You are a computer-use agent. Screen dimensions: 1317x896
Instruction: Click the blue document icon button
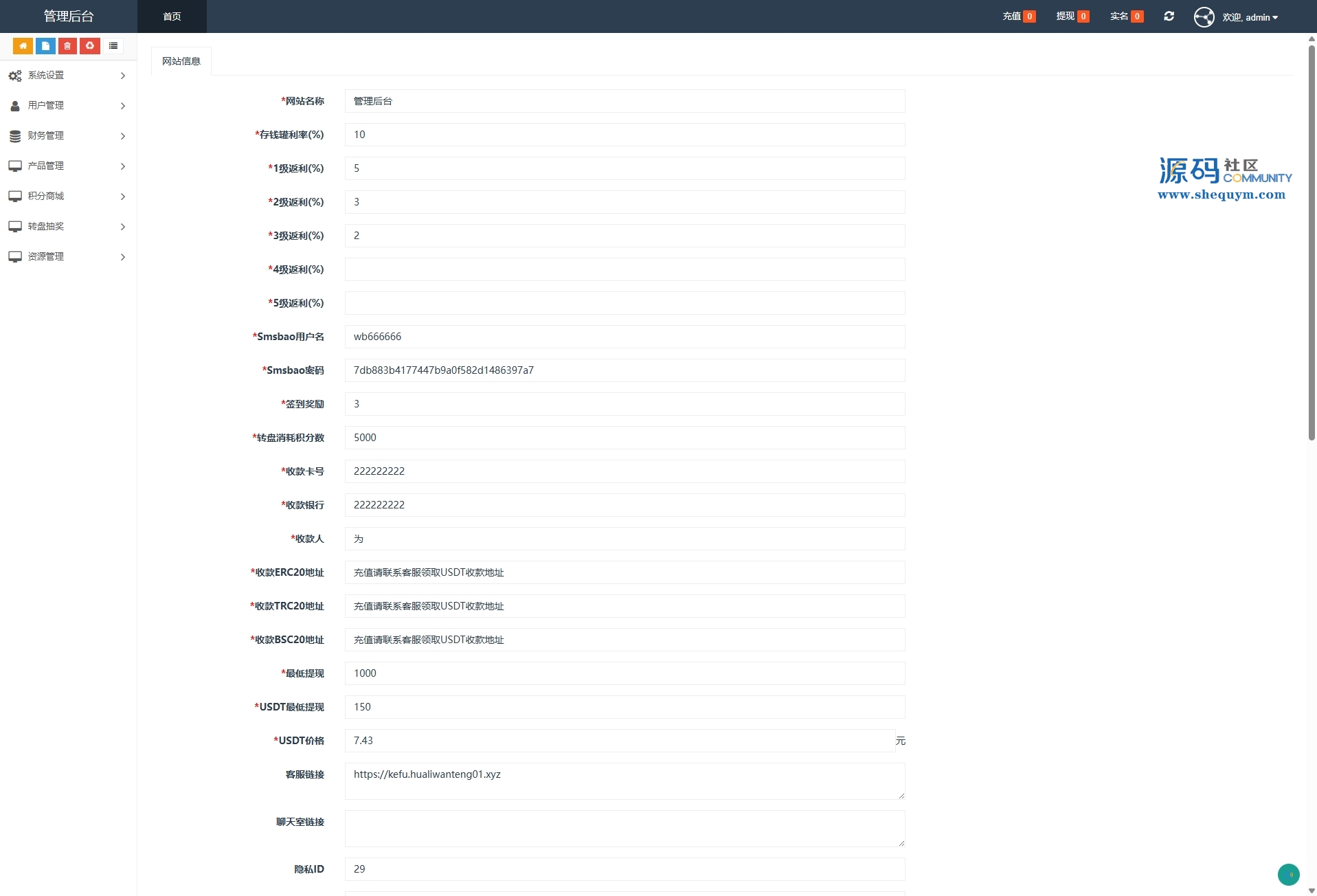(45, 46)
